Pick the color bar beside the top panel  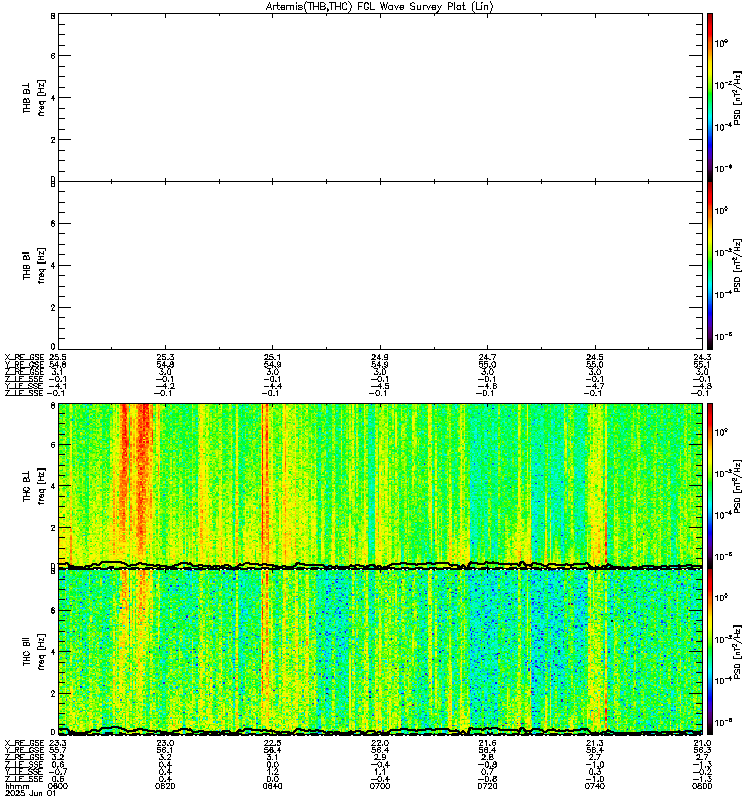pos(710,96)
